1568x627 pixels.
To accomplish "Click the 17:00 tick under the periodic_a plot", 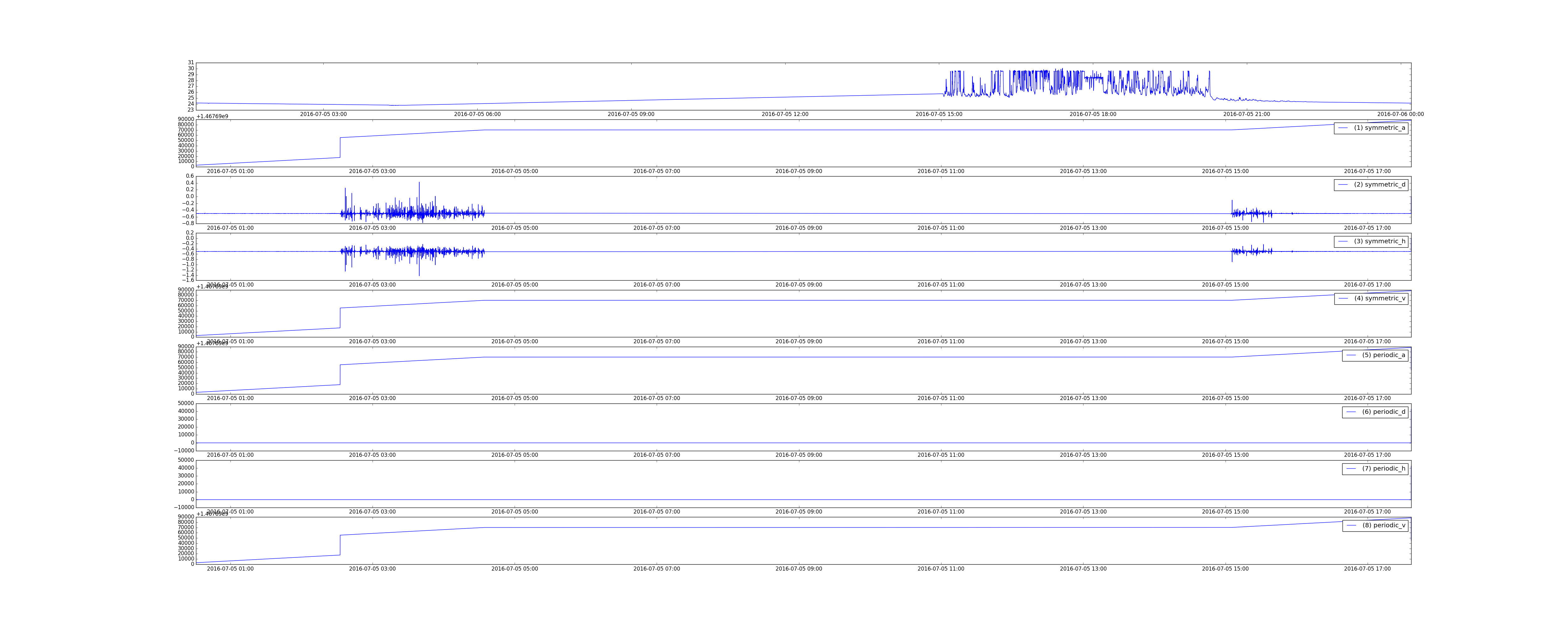I will [x=1367, y=399].
